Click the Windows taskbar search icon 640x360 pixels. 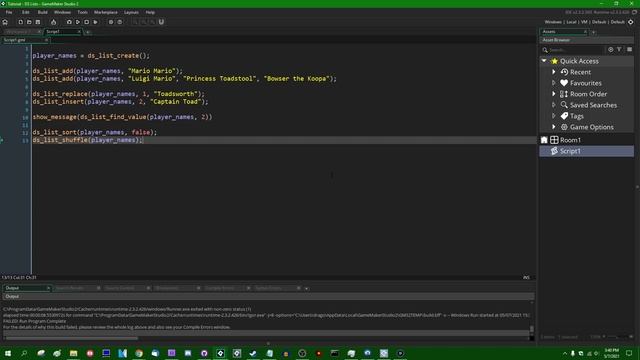click(x=24, y=353)
